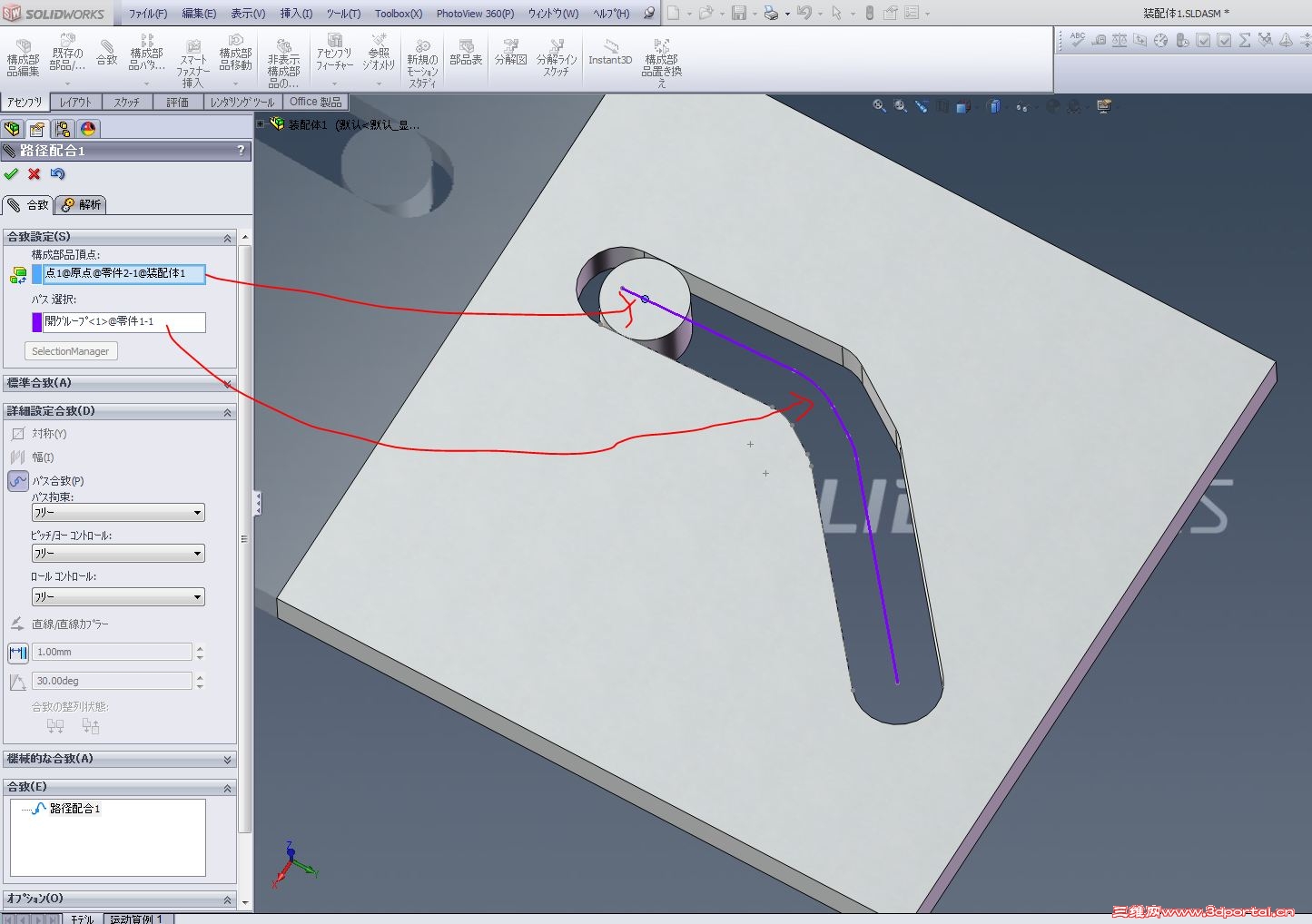The width and height of the screenshot is (1312, 924).
Task: Switch to the スケッチ ribbon tab
Action: (x=127, y=103)
